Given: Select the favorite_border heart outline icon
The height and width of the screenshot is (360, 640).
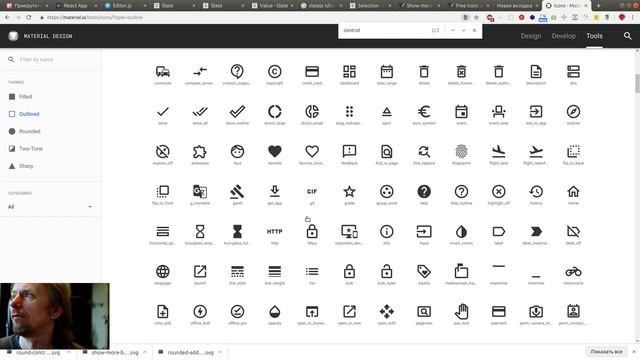Looking at the screenshot, I should [312, 151].
